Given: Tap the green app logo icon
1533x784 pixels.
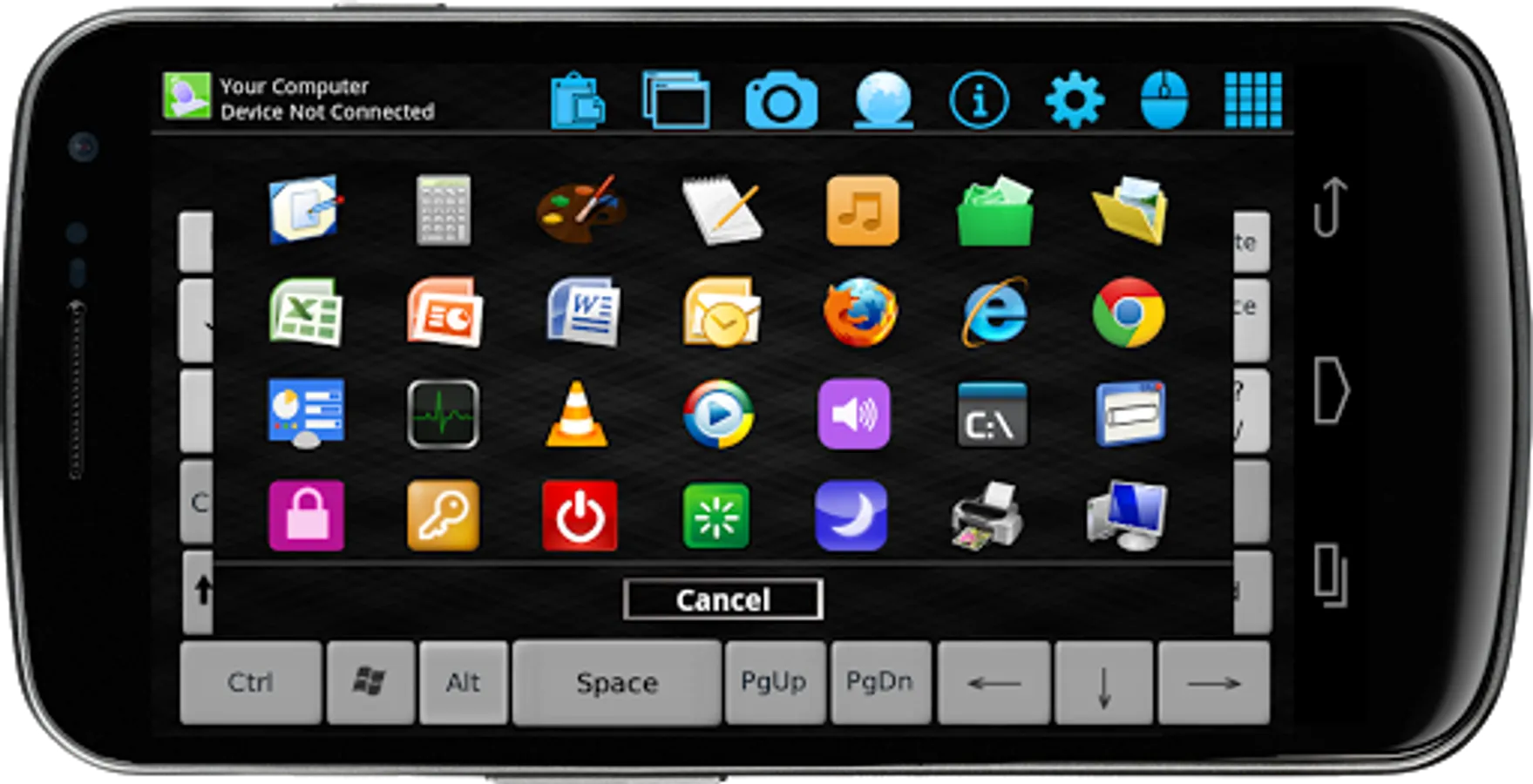Looking at the screenshot, I should click(x=187, y=96).
